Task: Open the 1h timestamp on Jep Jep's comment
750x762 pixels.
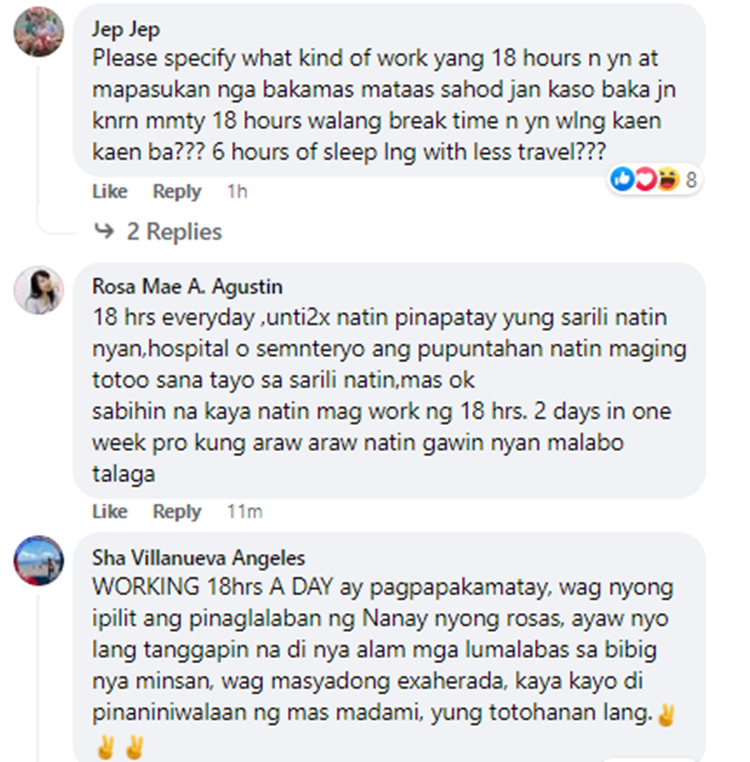Action: coord(237,191)
